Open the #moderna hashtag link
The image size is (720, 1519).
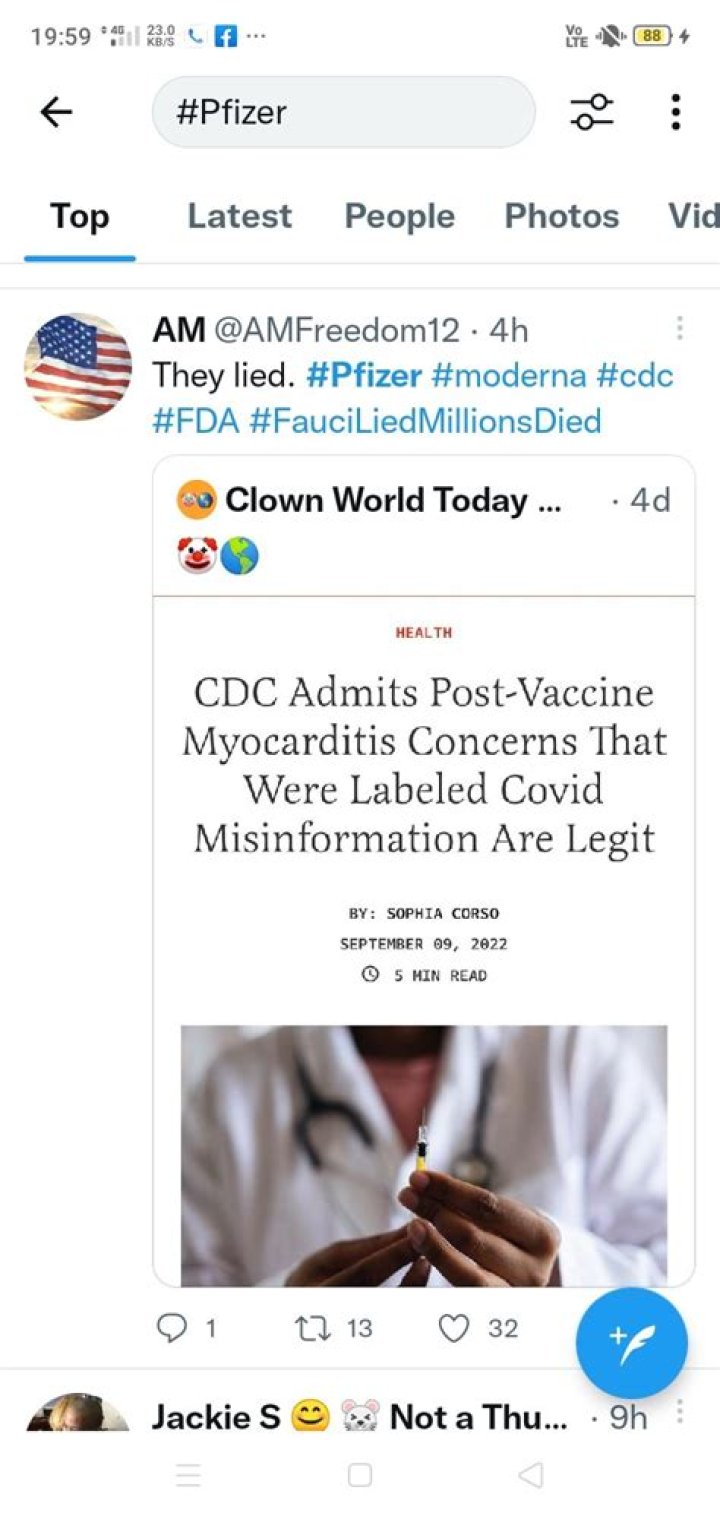point(509,375)
